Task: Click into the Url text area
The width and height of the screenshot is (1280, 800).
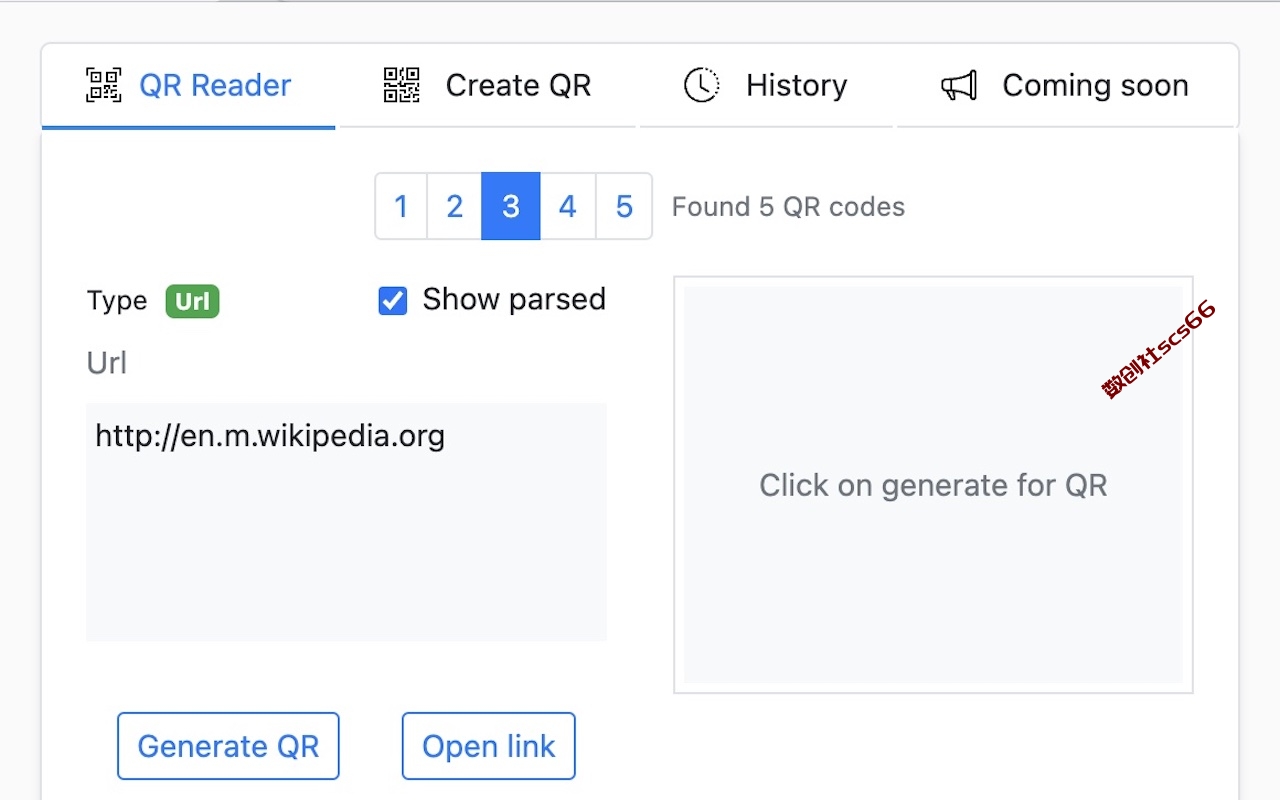Action: pos(347,522)
